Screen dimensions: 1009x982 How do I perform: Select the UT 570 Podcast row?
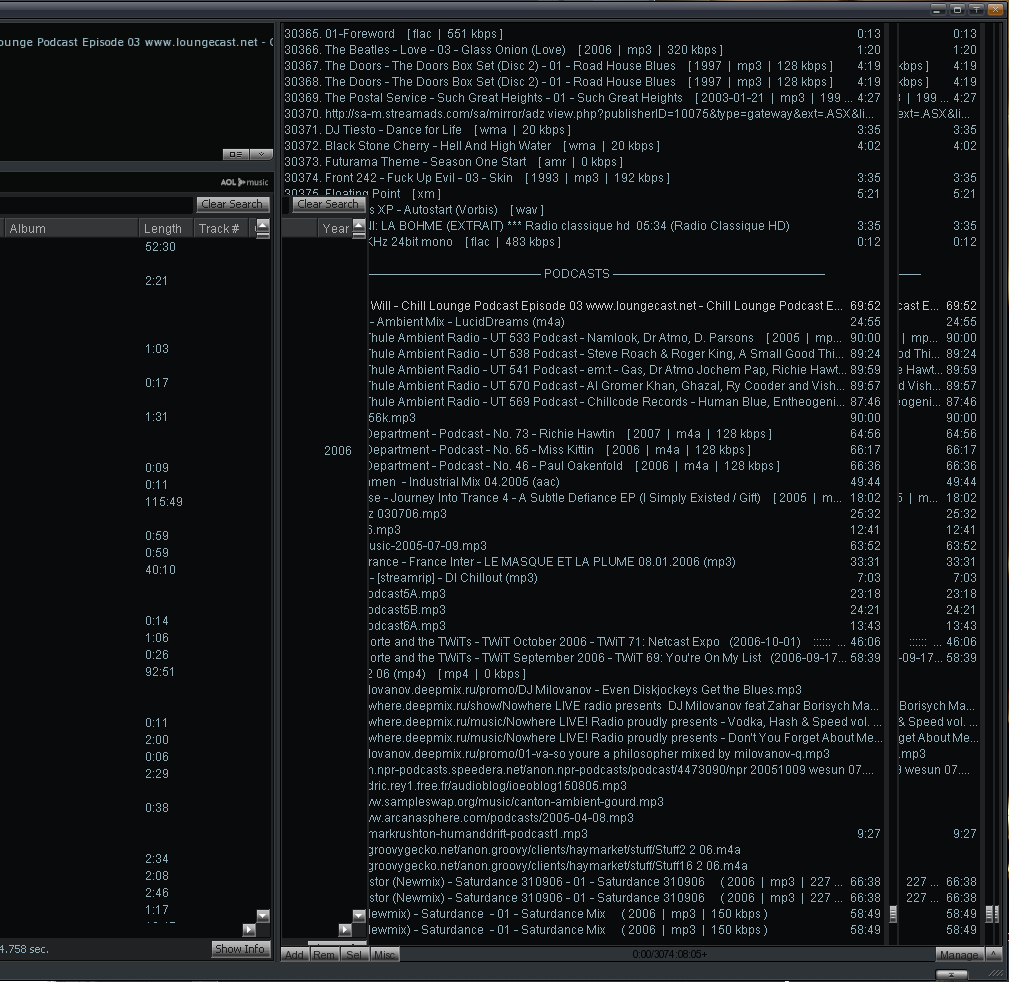[x=625, y=386]
